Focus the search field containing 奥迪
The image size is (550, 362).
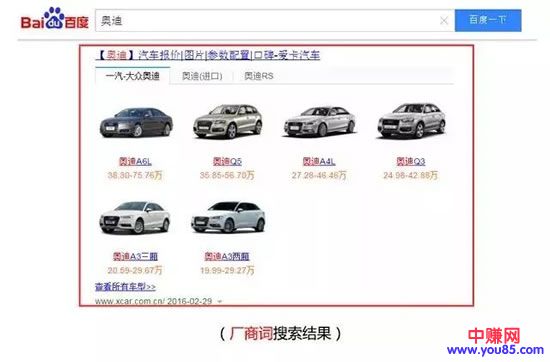point(275,21)
